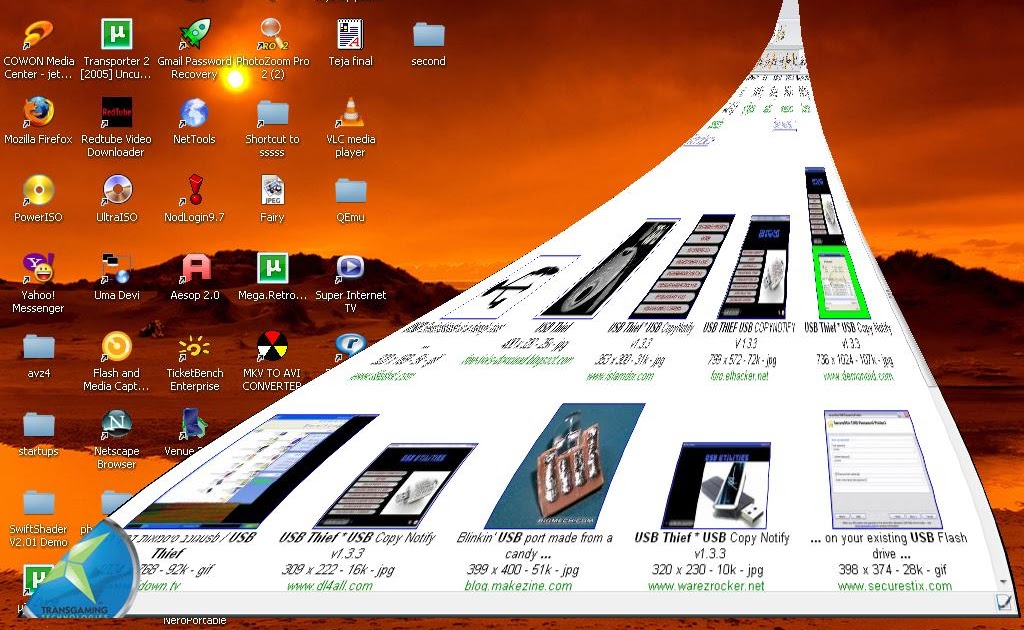Follow the www.dl4all.com link
Screen dimensions: 1024x630
click(x=330, y=586)
